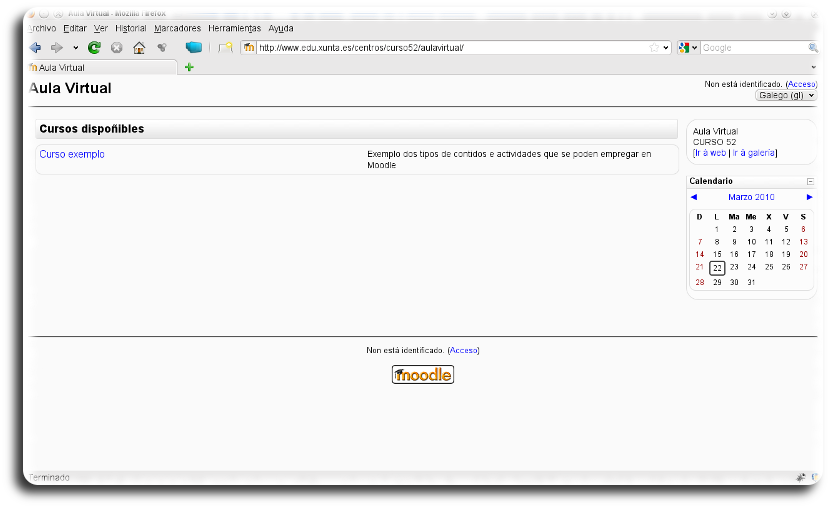The height and width of the screenshot is (508, 830).
Task: Click the Forward navigation arrow
Action: pyautogui.click(x=57, y=47)
